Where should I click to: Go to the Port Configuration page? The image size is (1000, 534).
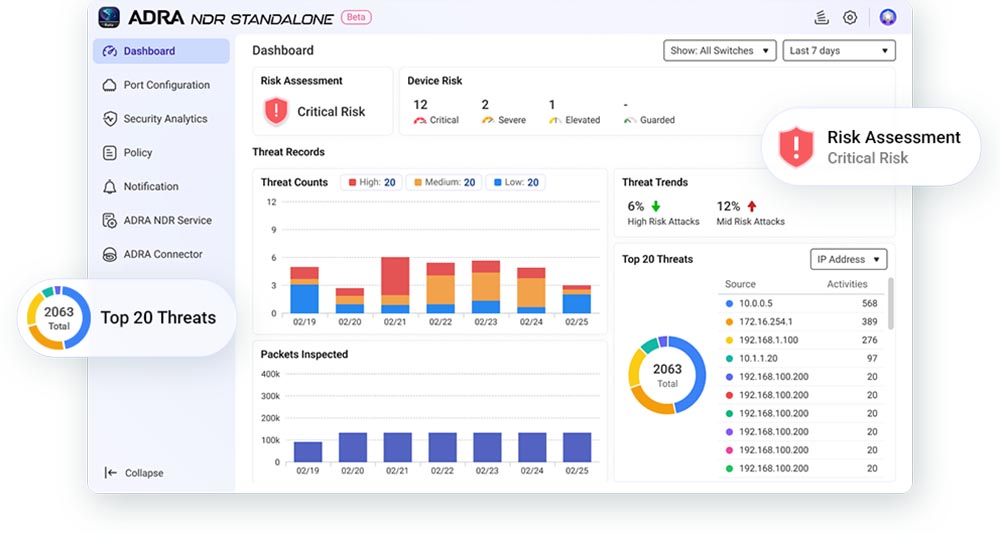tap(166, 85)
